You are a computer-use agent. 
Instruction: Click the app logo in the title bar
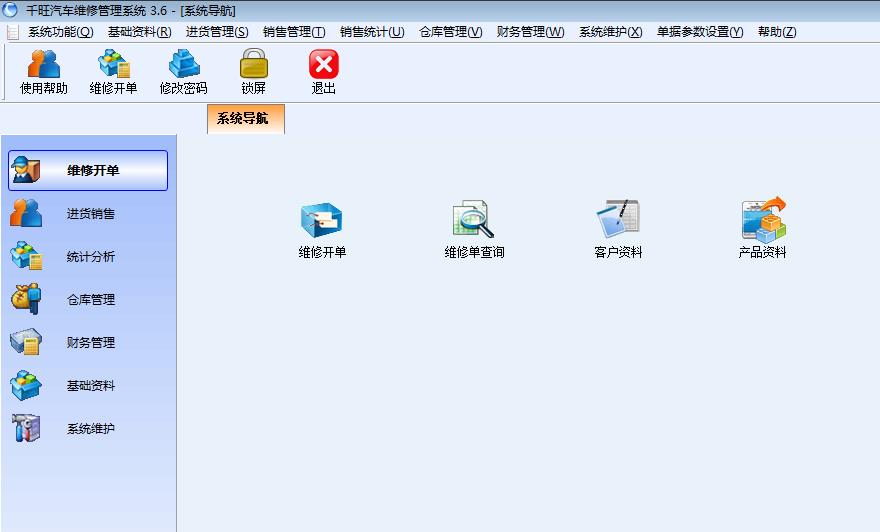pos(10,10)
